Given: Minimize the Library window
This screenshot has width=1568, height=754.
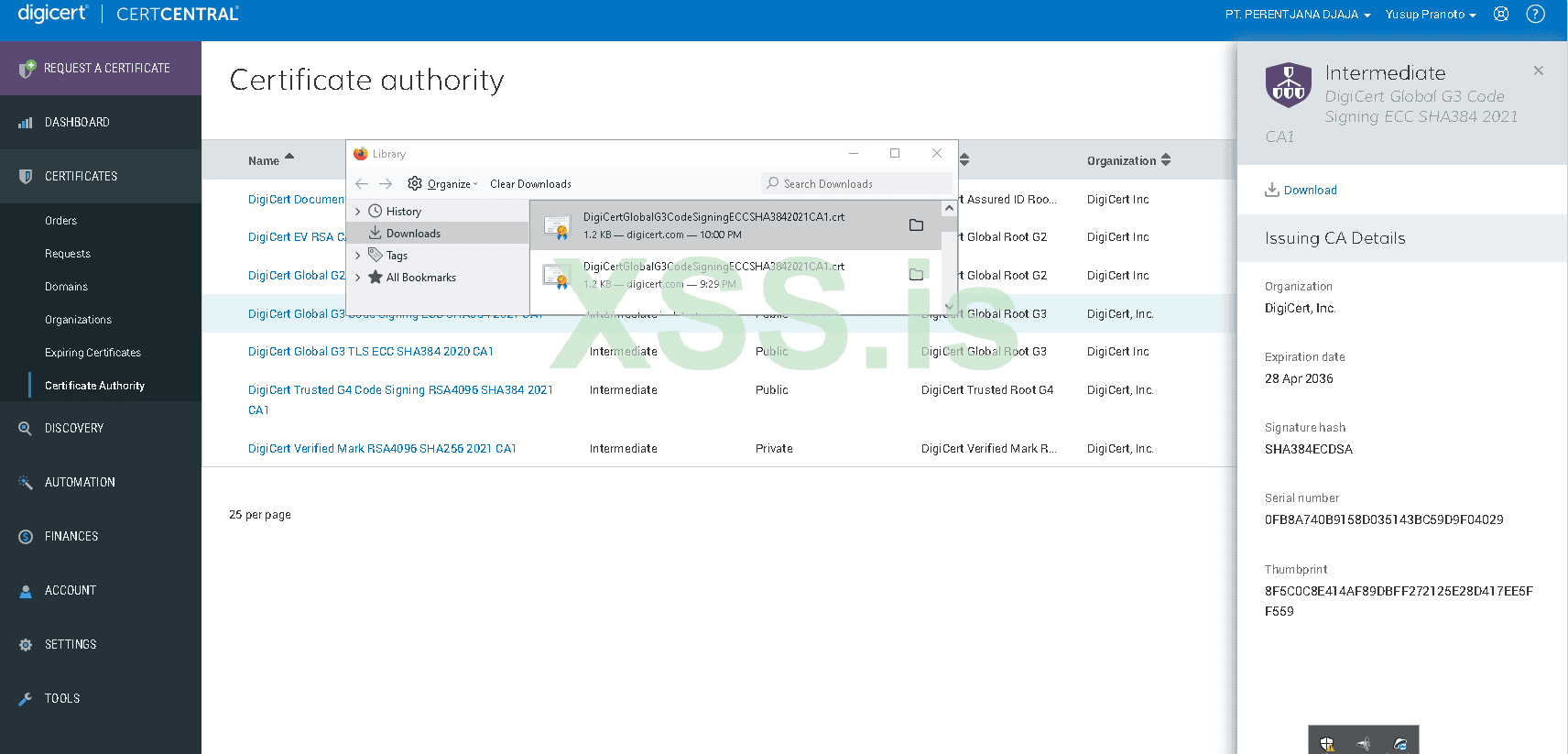Looking at the screenshot, I should [x=854, y=154].
